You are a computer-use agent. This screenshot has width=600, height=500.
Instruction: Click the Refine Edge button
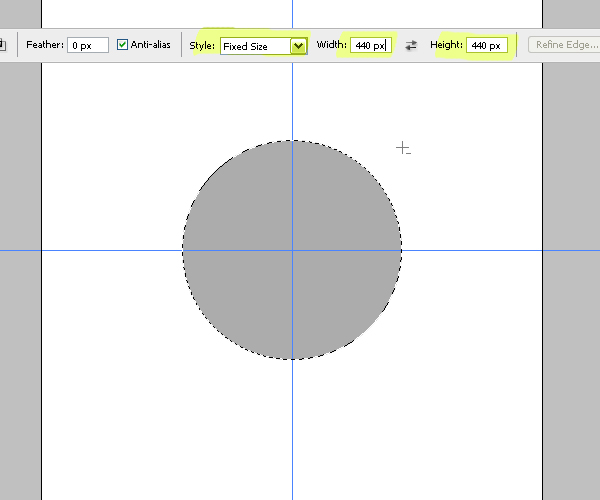(x=566, y=45)
